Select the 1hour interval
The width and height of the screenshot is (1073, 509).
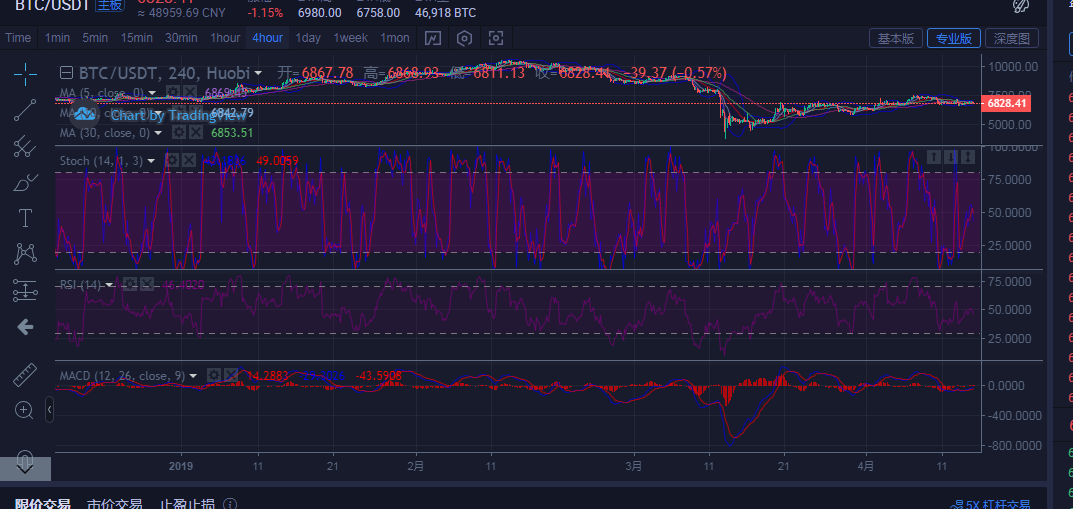coord(225,38)
